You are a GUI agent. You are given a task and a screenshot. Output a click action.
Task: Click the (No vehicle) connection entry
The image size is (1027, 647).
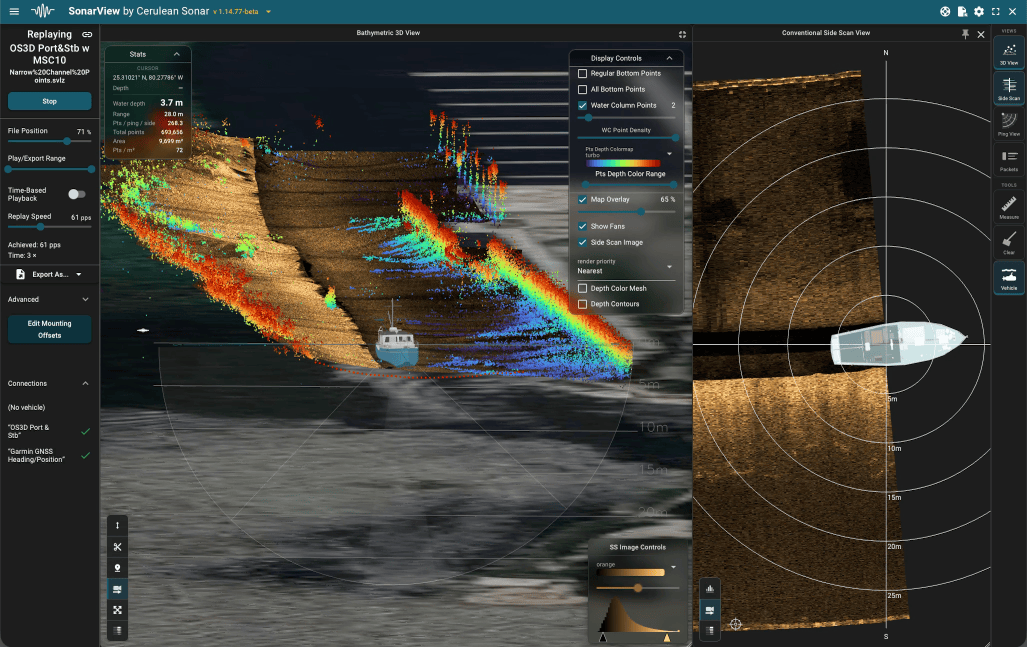[x=27, y=407]
